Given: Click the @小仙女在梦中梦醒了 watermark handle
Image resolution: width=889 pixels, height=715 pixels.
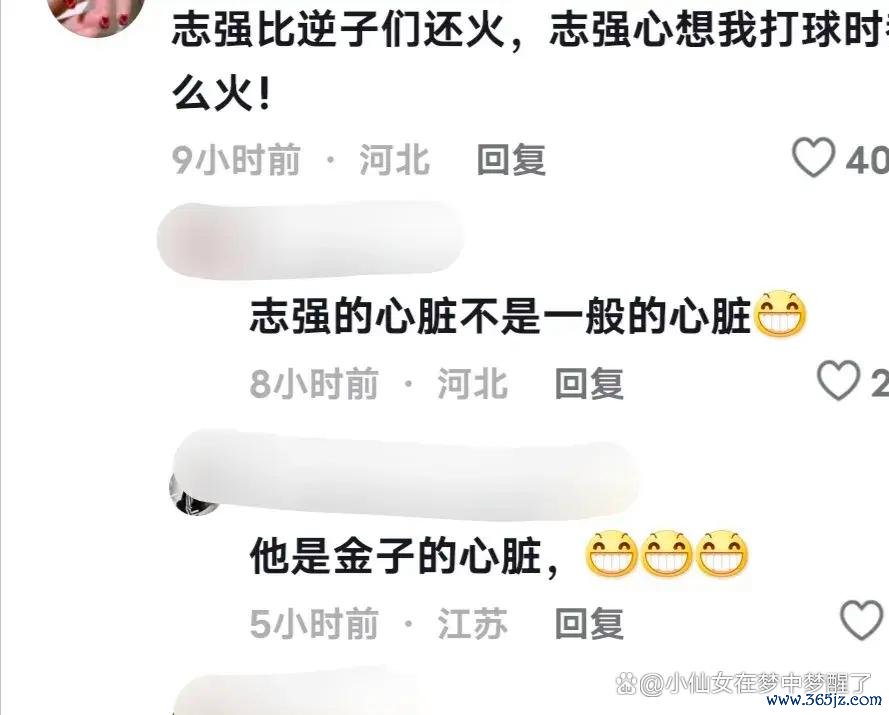Looking at the screenshot, I should [756, 683].
